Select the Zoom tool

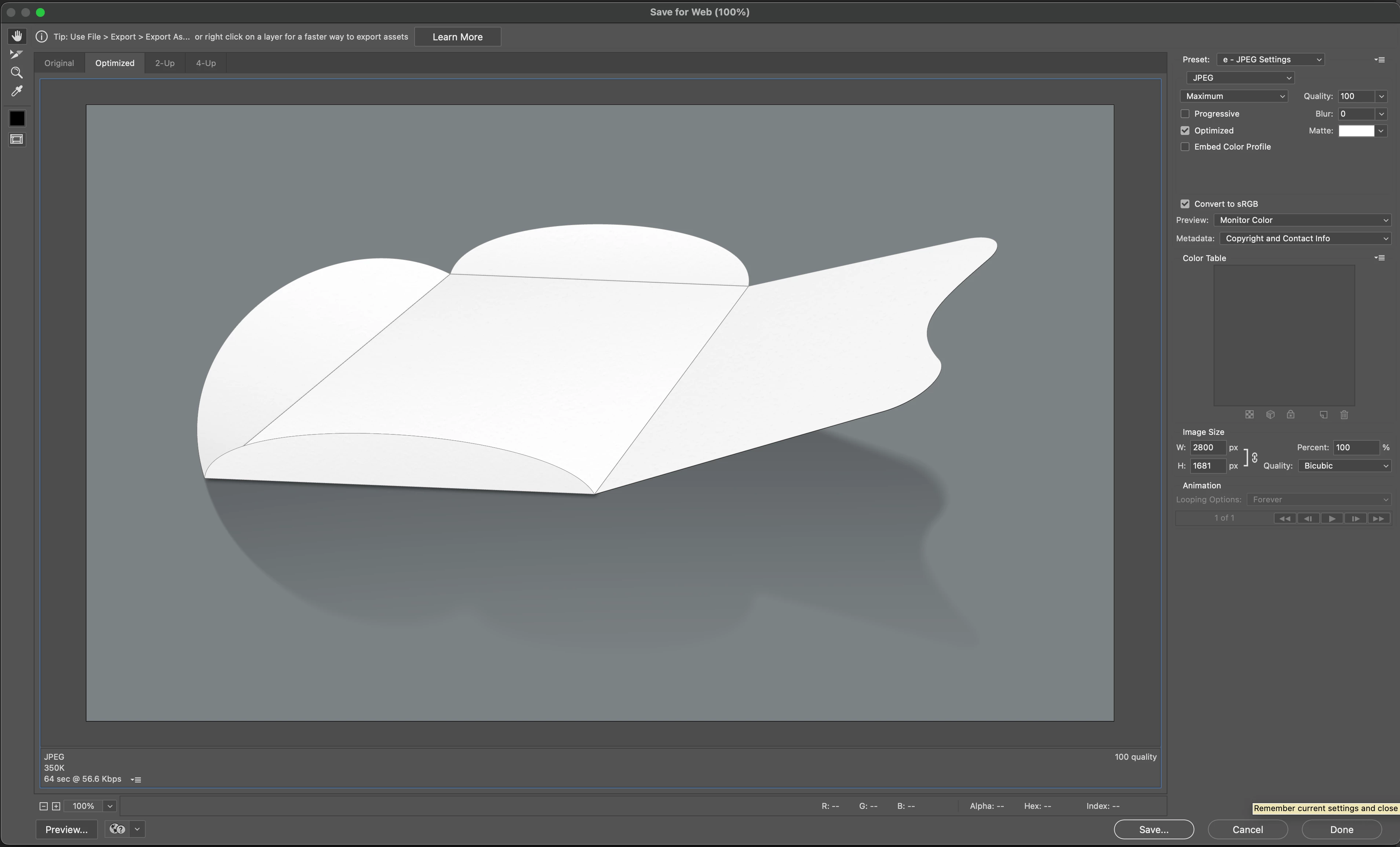tap(17, 73)
